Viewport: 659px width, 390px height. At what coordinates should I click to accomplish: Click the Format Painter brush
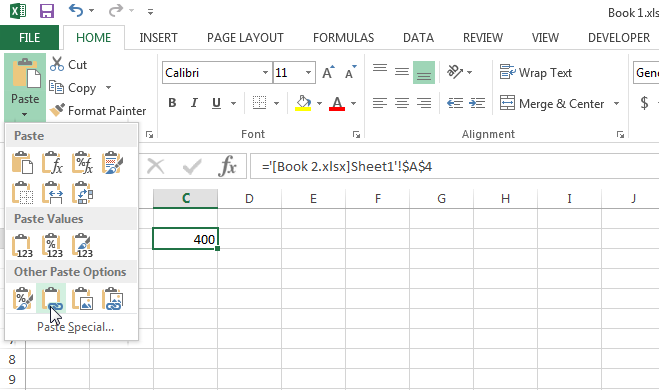[x=98, y=111]
